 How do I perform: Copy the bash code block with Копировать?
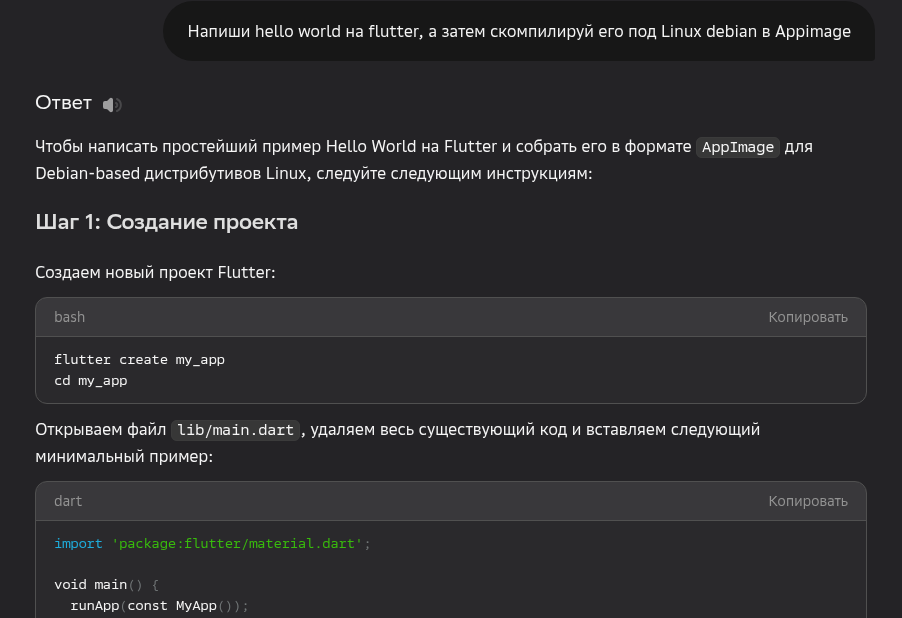click(807, 317)
